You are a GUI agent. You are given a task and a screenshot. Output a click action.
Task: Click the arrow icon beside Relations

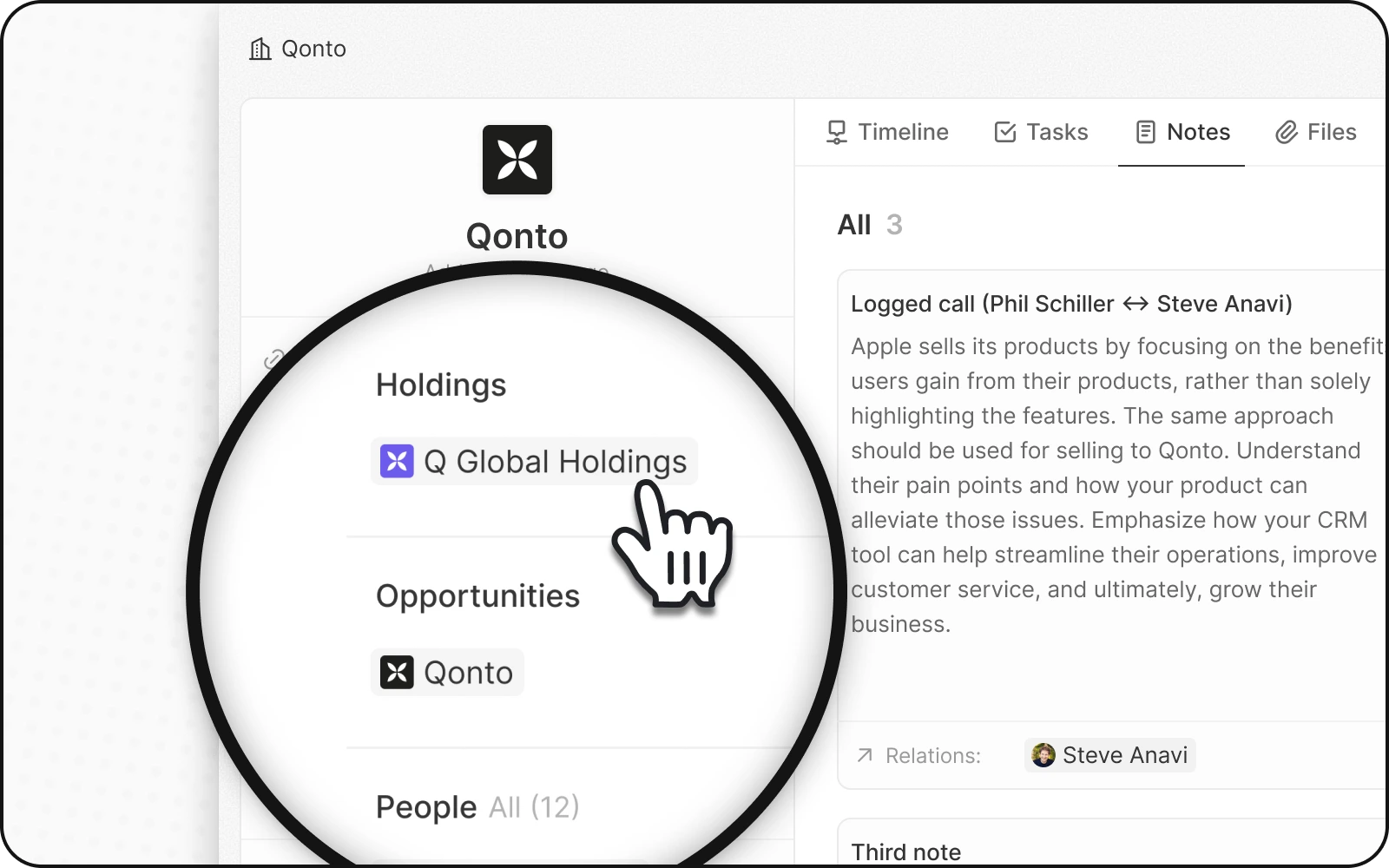tap(865, 756)
